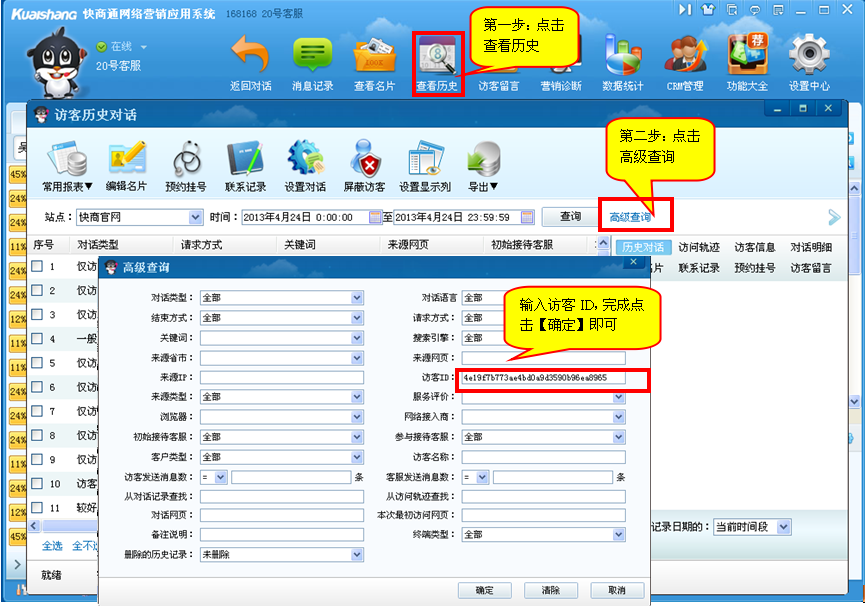Viewport: 867px width, 612px height.
Task: Click the 屏蔽访客 icon
Action: [364, 160]
